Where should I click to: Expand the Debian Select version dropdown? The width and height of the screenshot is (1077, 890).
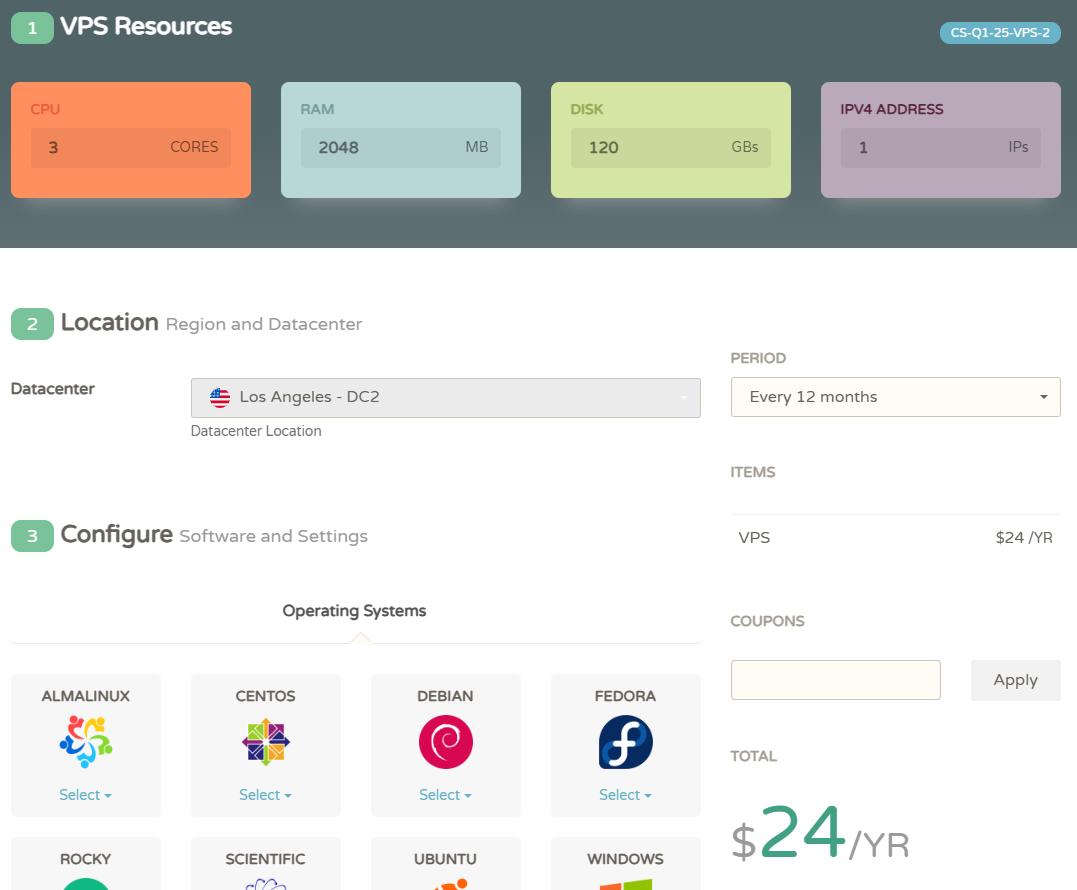tap(445, 795)
